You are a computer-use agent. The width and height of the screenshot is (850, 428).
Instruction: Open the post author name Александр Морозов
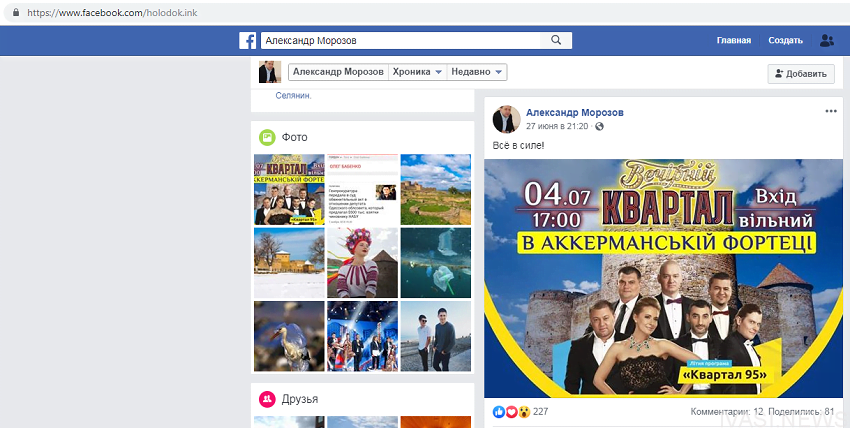click(575, 113)
